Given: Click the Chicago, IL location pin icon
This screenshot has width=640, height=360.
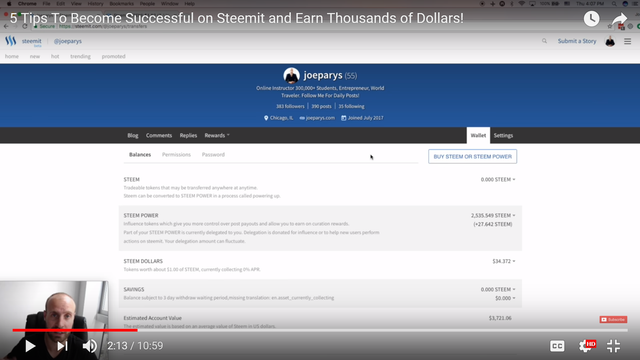Looking at the screenshot, I should [266, 118].
